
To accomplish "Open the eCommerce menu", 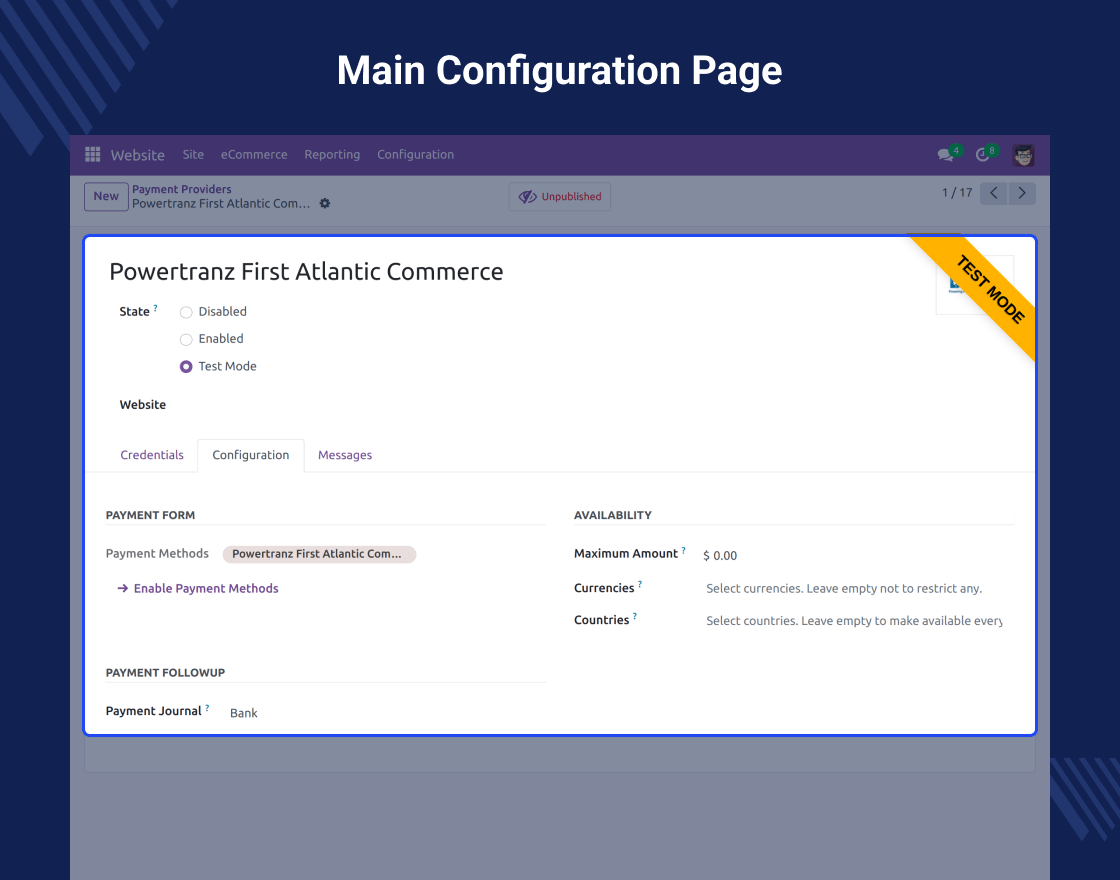I will click(x=254, y=154).
